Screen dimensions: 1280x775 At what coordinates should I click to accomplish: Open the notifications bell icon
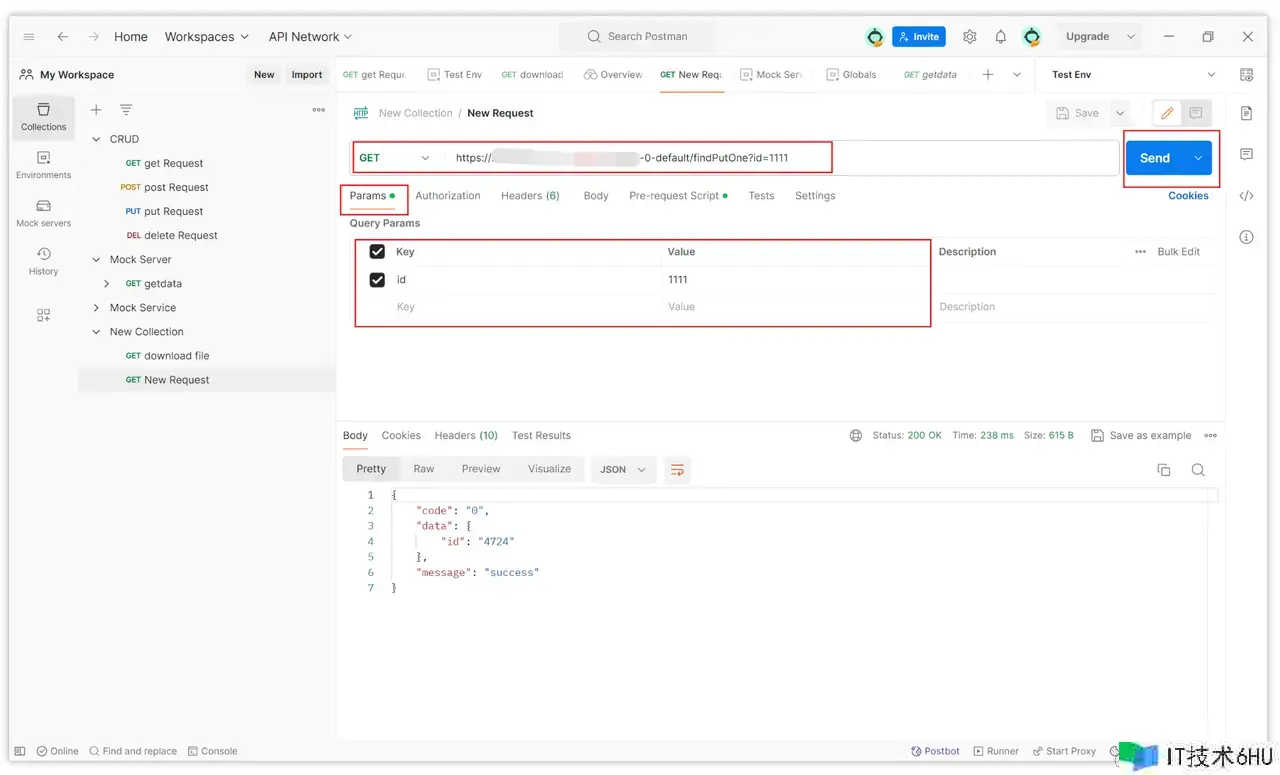click(1000, 37)
